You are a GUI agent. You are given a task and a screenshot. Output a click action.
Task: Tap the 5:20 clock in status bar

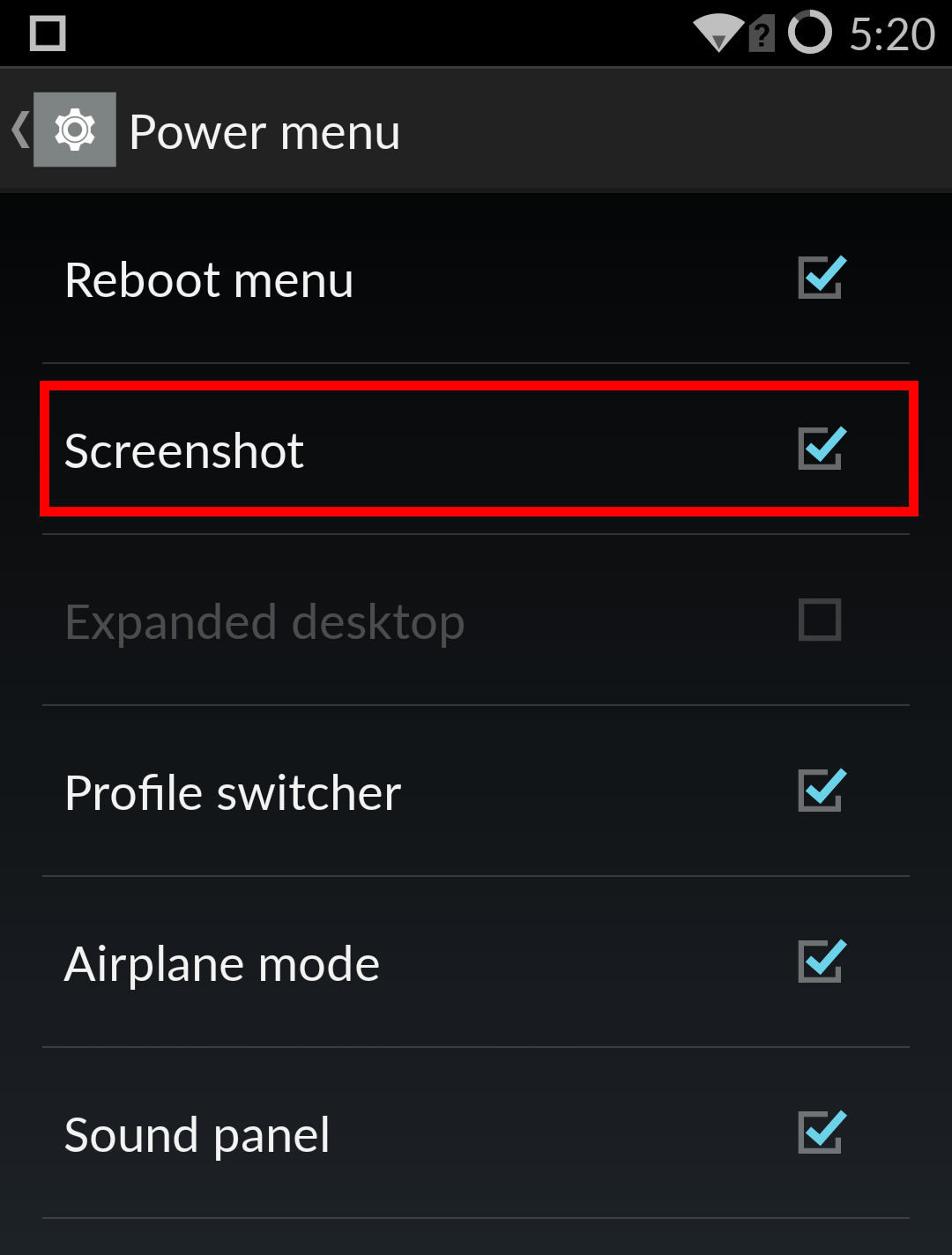pyautogui.click(x=892, y=34)
